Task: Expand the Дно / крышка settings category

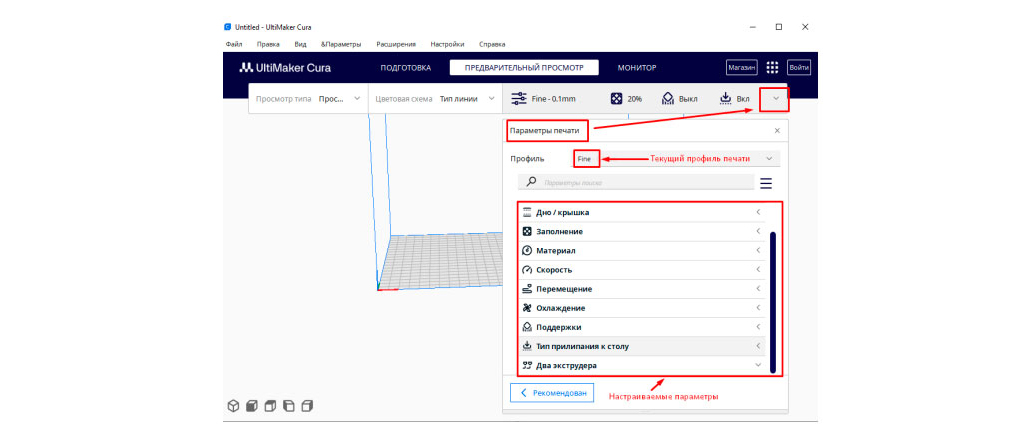Action: pos(642,212)
